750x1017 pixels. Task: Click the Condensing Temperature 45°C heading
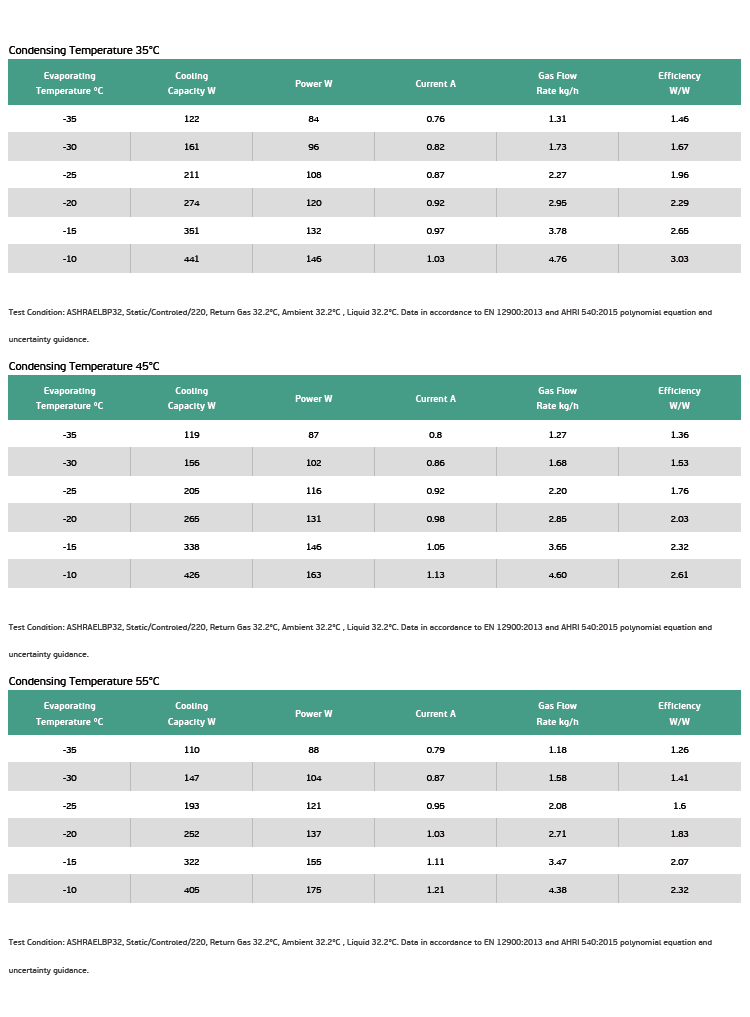point(84,366)
